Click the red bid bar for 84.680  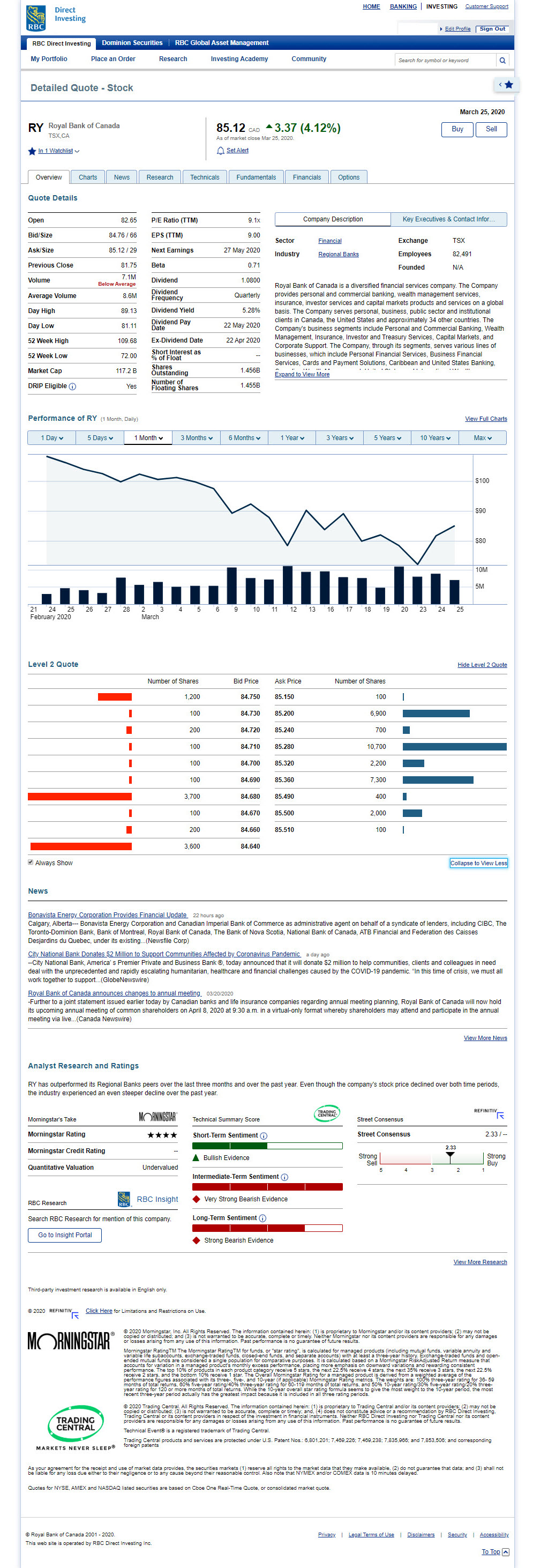tap(80, 796)
